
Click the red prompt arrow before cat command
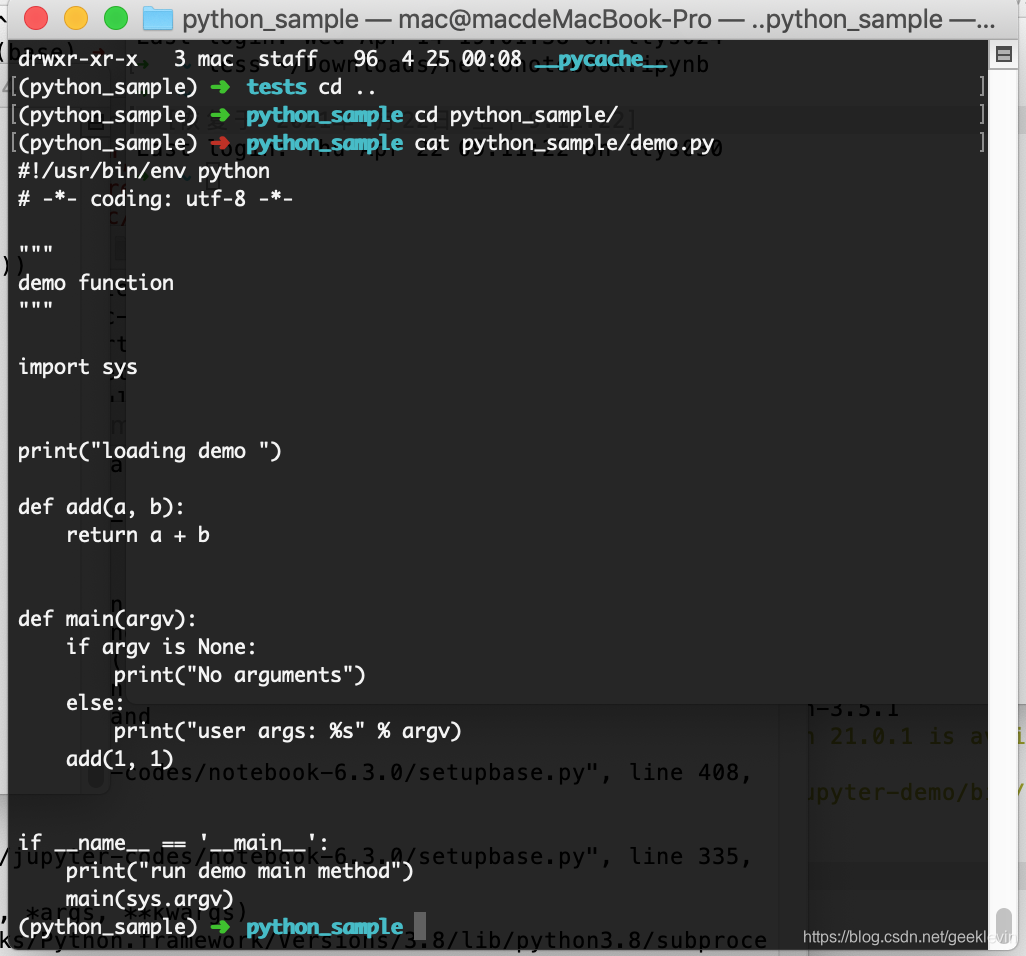click(221, 143)
